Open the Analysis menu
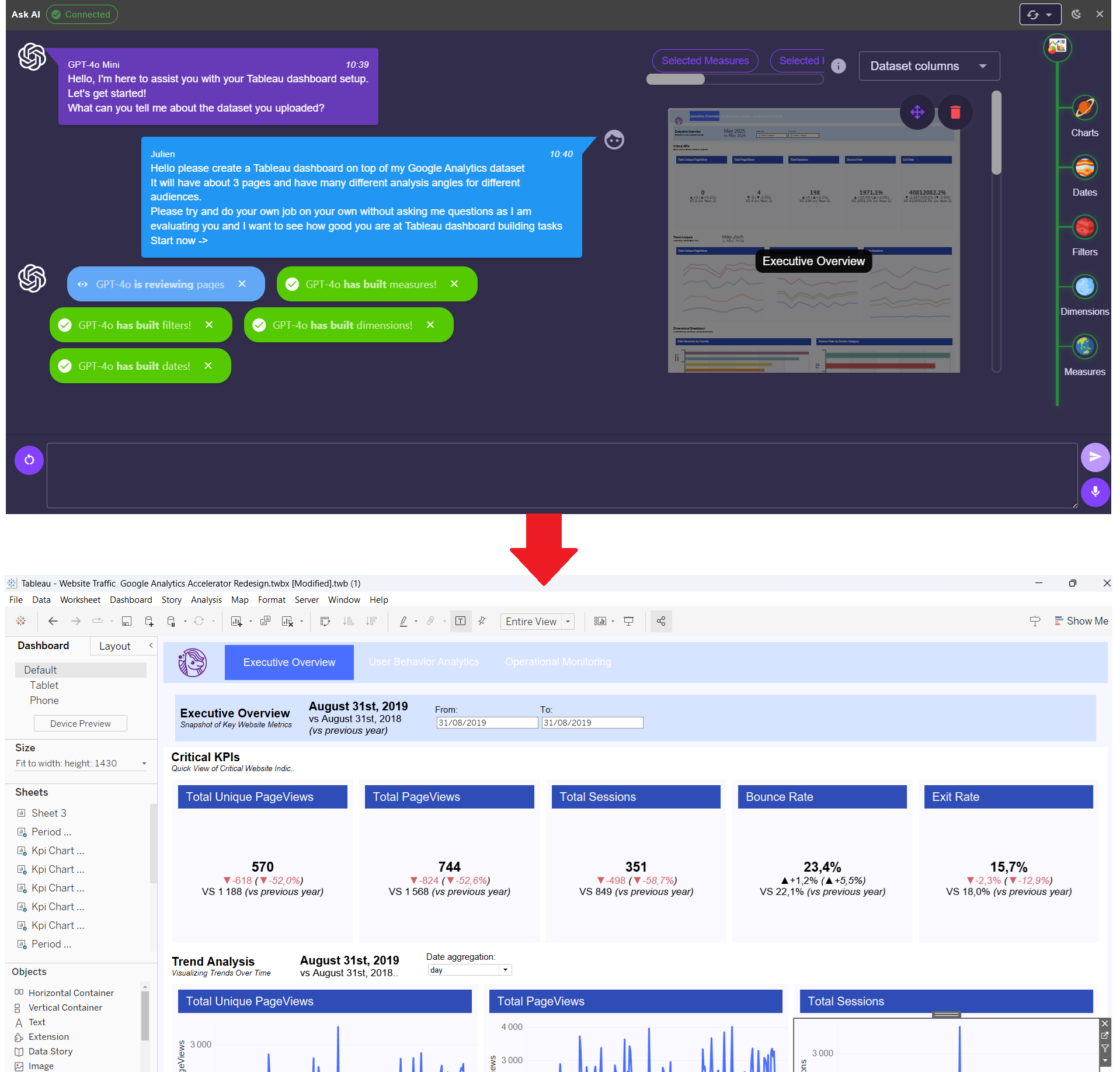The image size is (1120, 1072). point(206,600)
